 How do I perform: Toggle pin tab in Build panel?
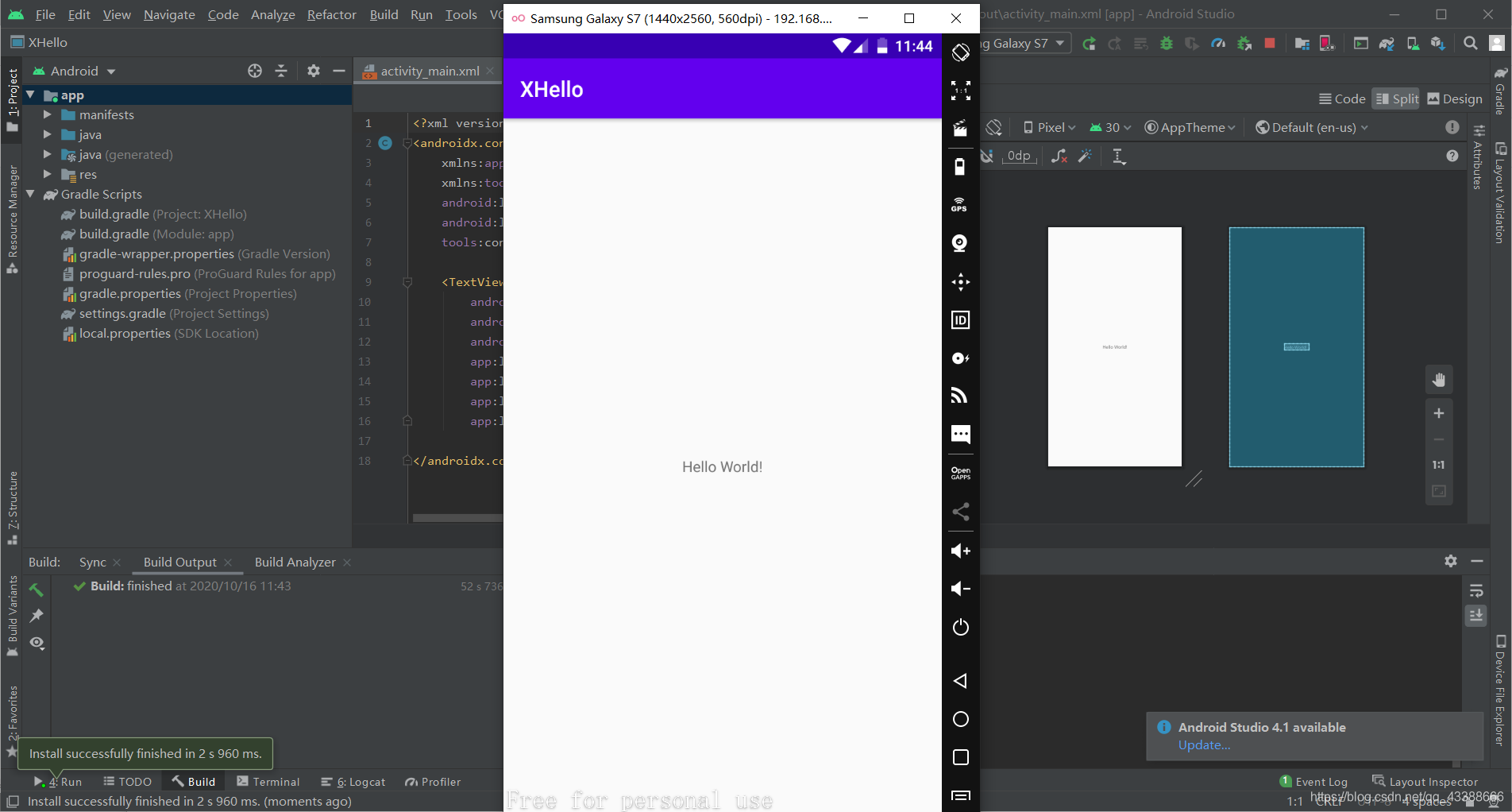click(x=37, y=616)
